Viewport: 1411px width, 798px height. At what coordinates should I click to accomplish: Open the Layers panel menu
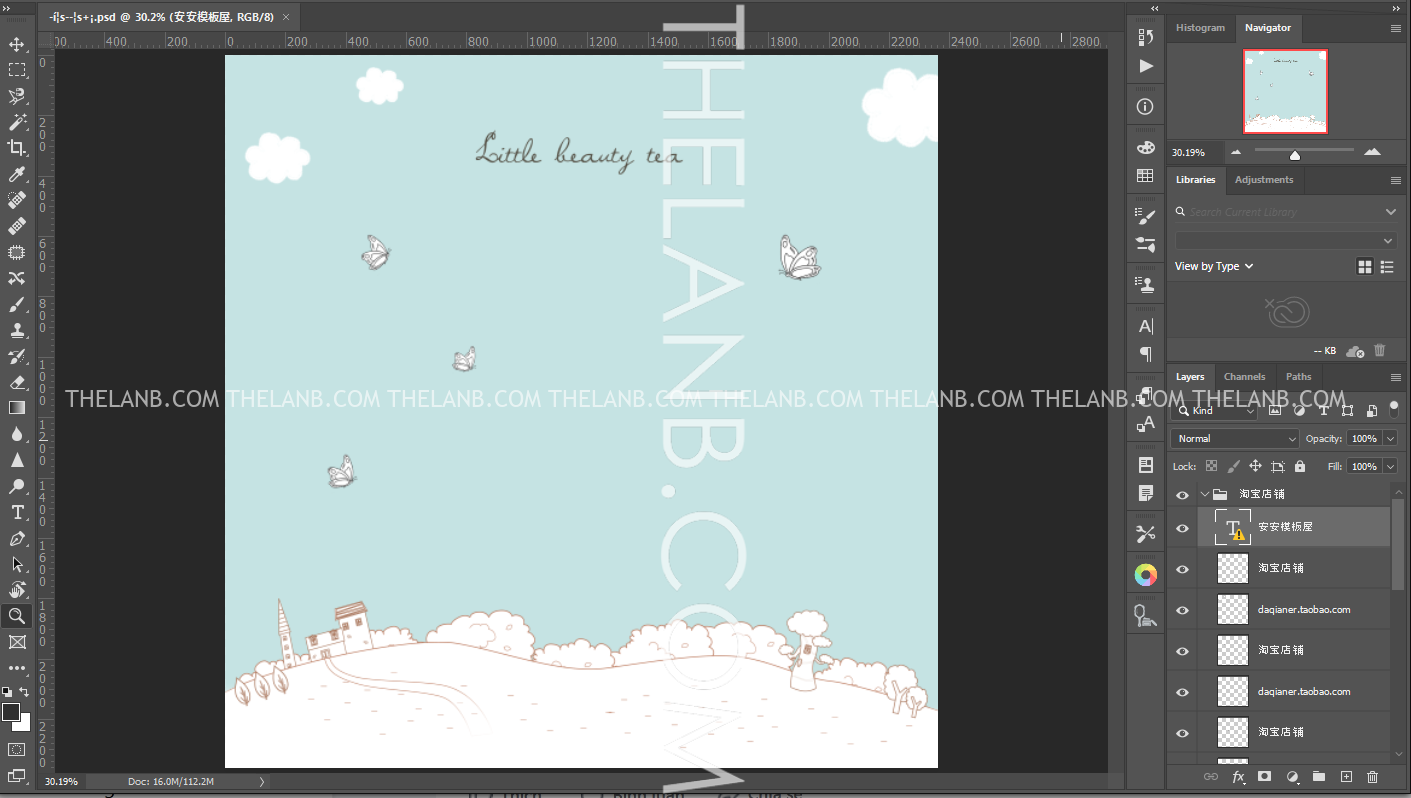[x=1396, y=377]
